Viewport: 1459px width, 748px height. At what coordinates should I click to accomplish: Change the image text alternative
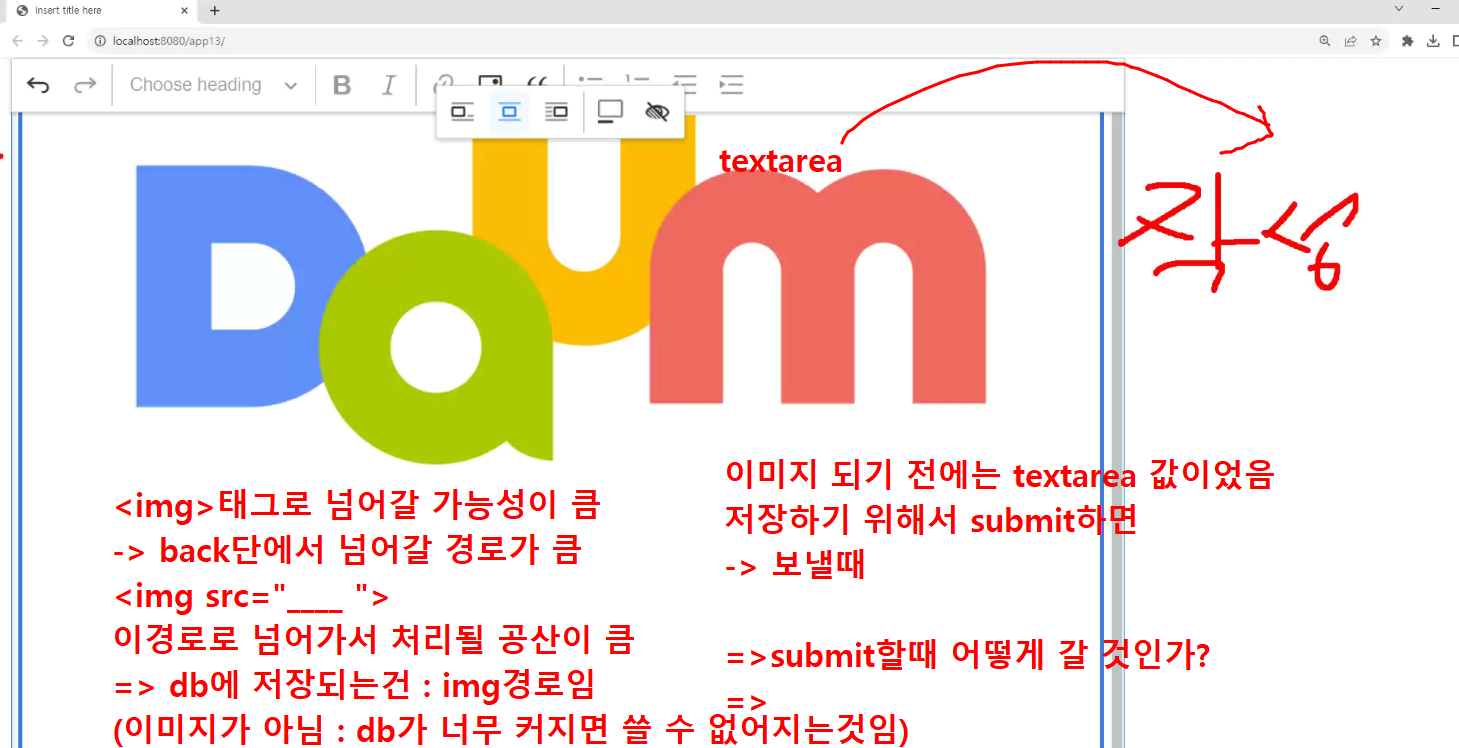[x=657, y=112]
